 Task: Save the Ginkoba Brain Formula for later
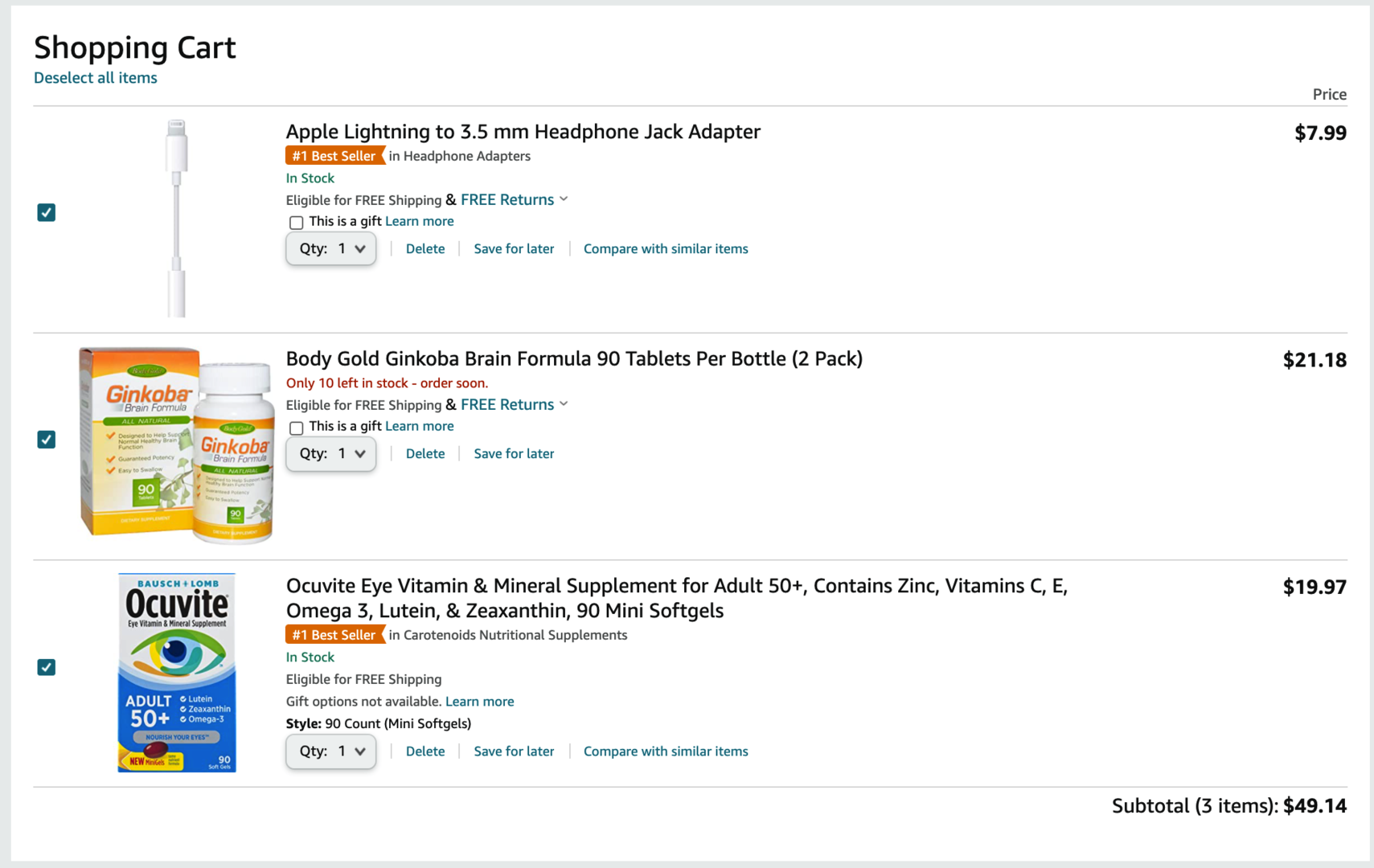(x=514, y=454)
